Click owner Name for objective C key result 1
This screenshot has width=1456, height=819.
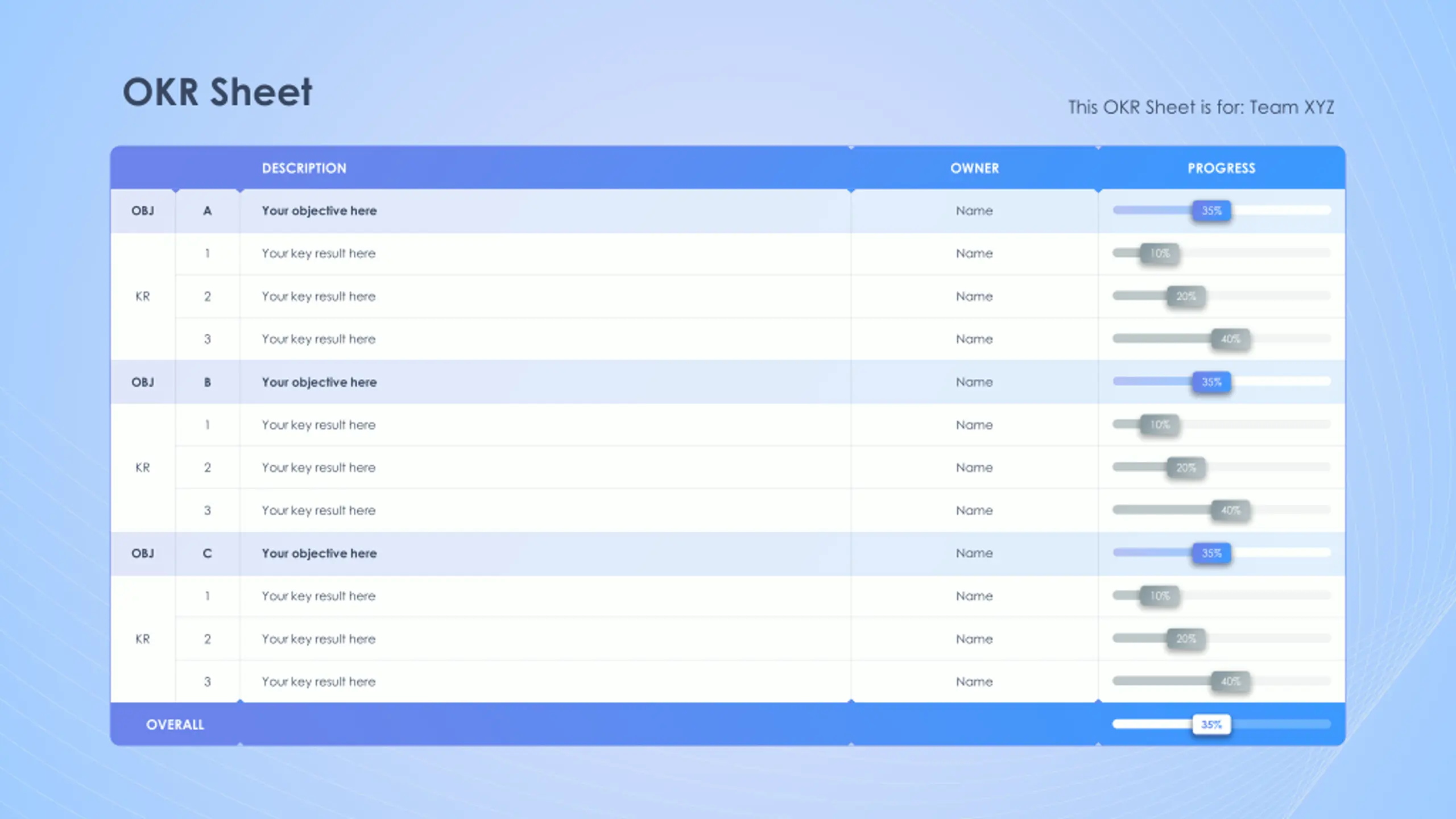pos(974,596)
